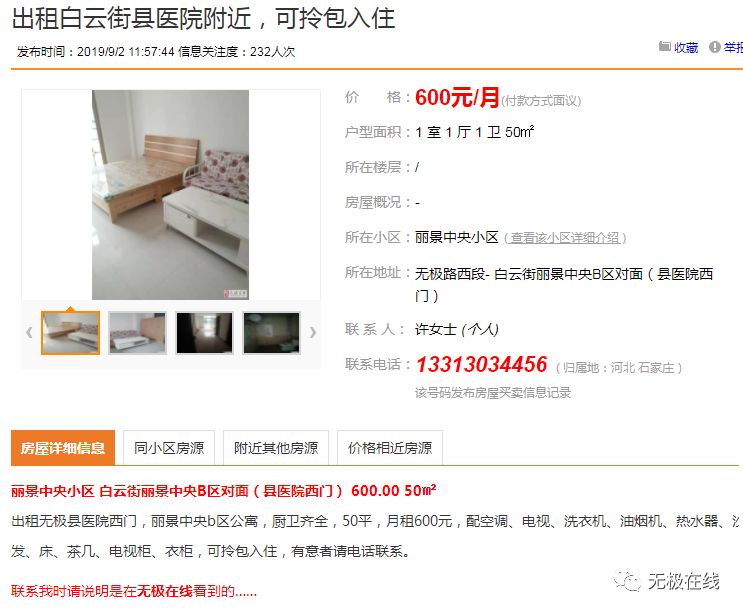Show previous thumbnails with left arrow

(x=29, y=332)
